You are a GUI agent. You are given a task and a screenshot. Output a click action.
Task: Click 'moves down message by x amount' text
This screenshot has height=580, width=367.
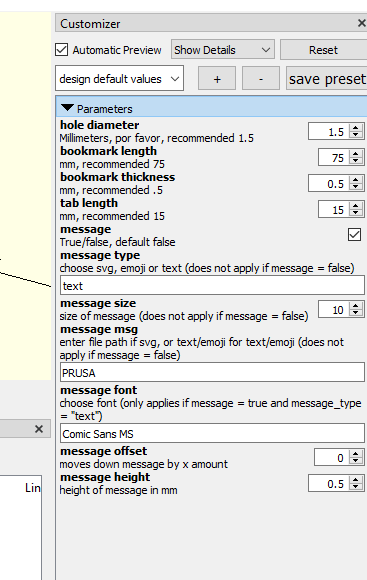[144, 464]
